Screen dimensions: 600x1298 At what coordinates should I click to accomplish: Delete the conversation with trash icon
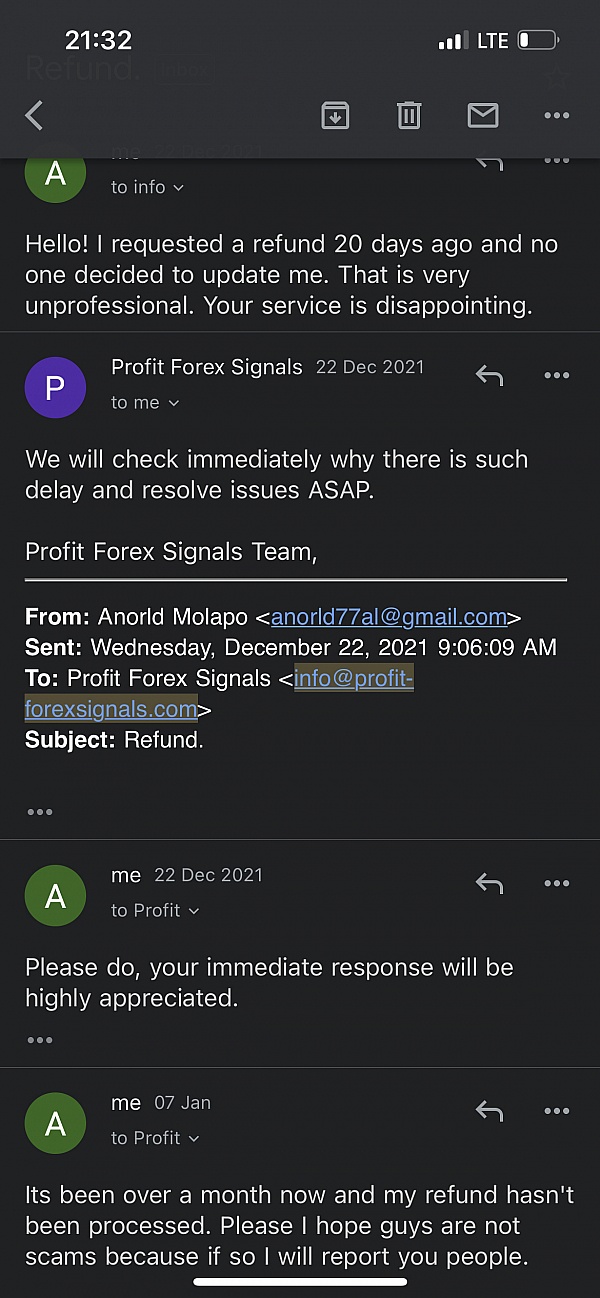coord(409,116)
